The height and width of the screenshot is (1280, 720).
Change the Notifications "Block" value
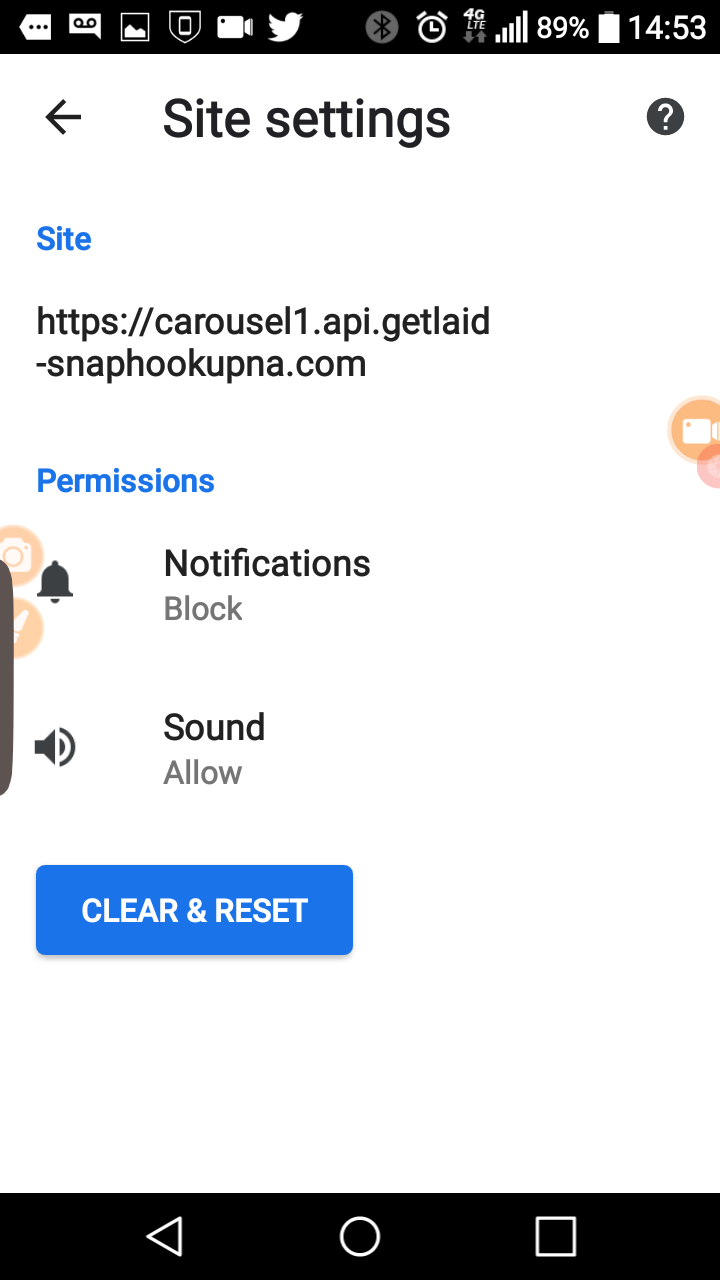203,609
